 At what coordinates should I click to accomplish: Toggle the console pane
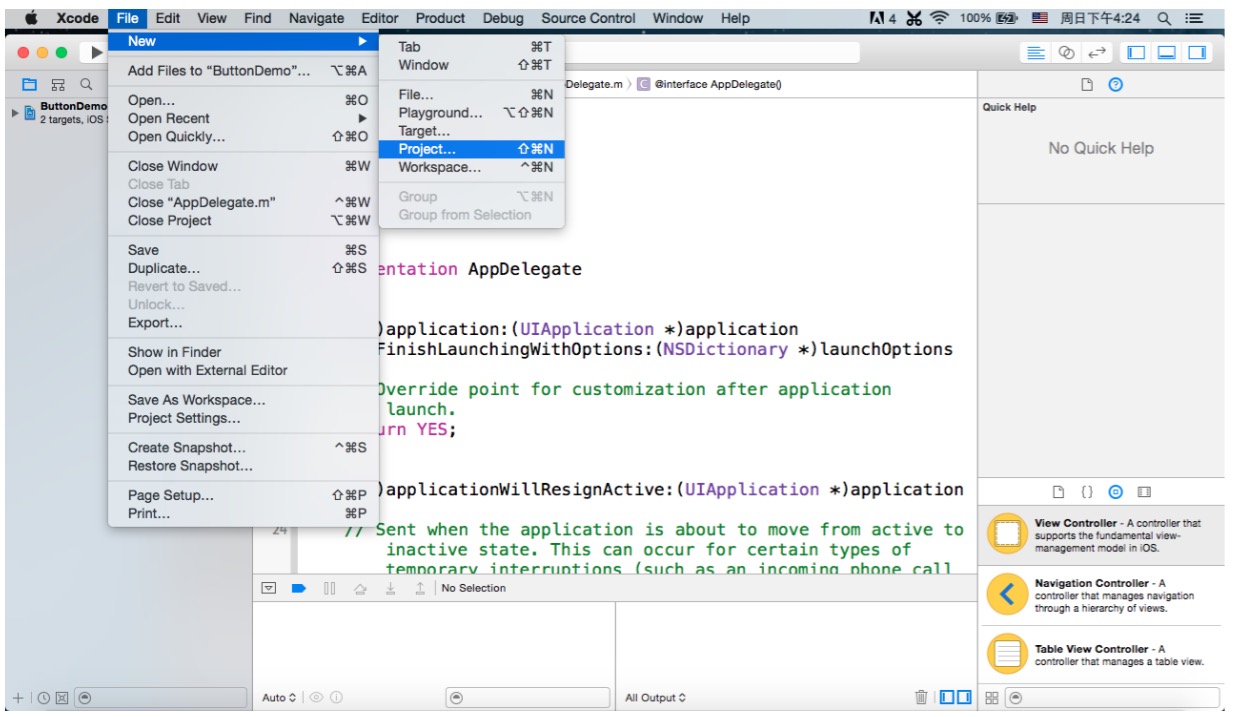pos(964,697)
